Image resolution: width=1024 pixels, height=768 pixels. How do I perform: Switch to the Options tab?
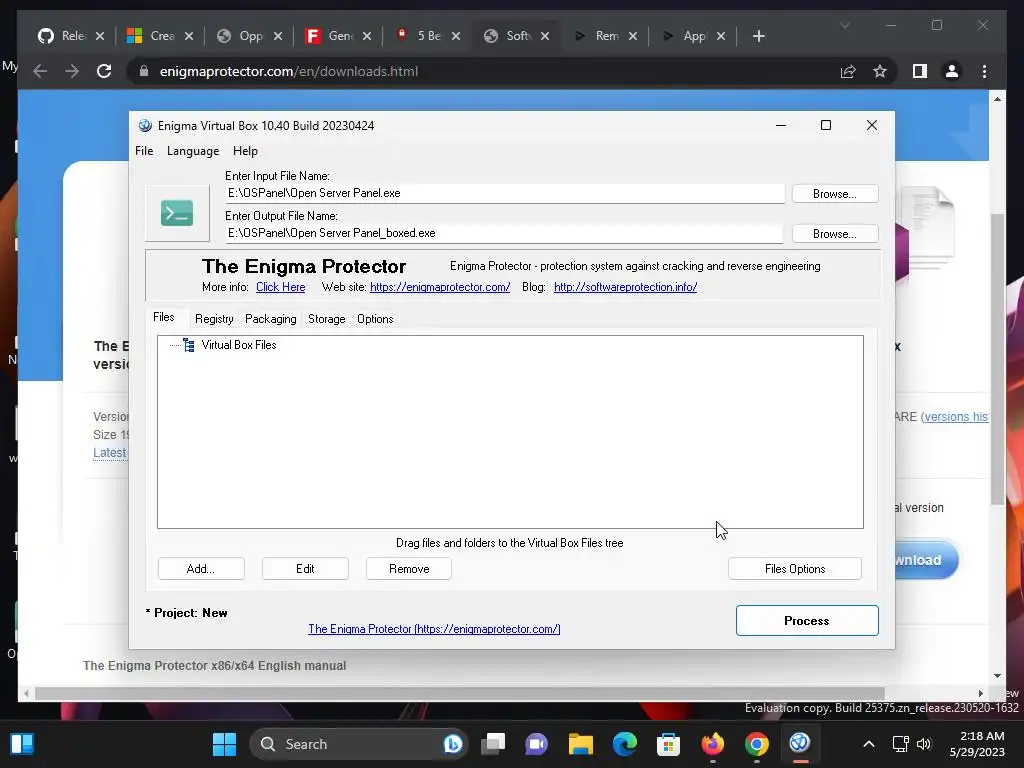click(375, 319)
